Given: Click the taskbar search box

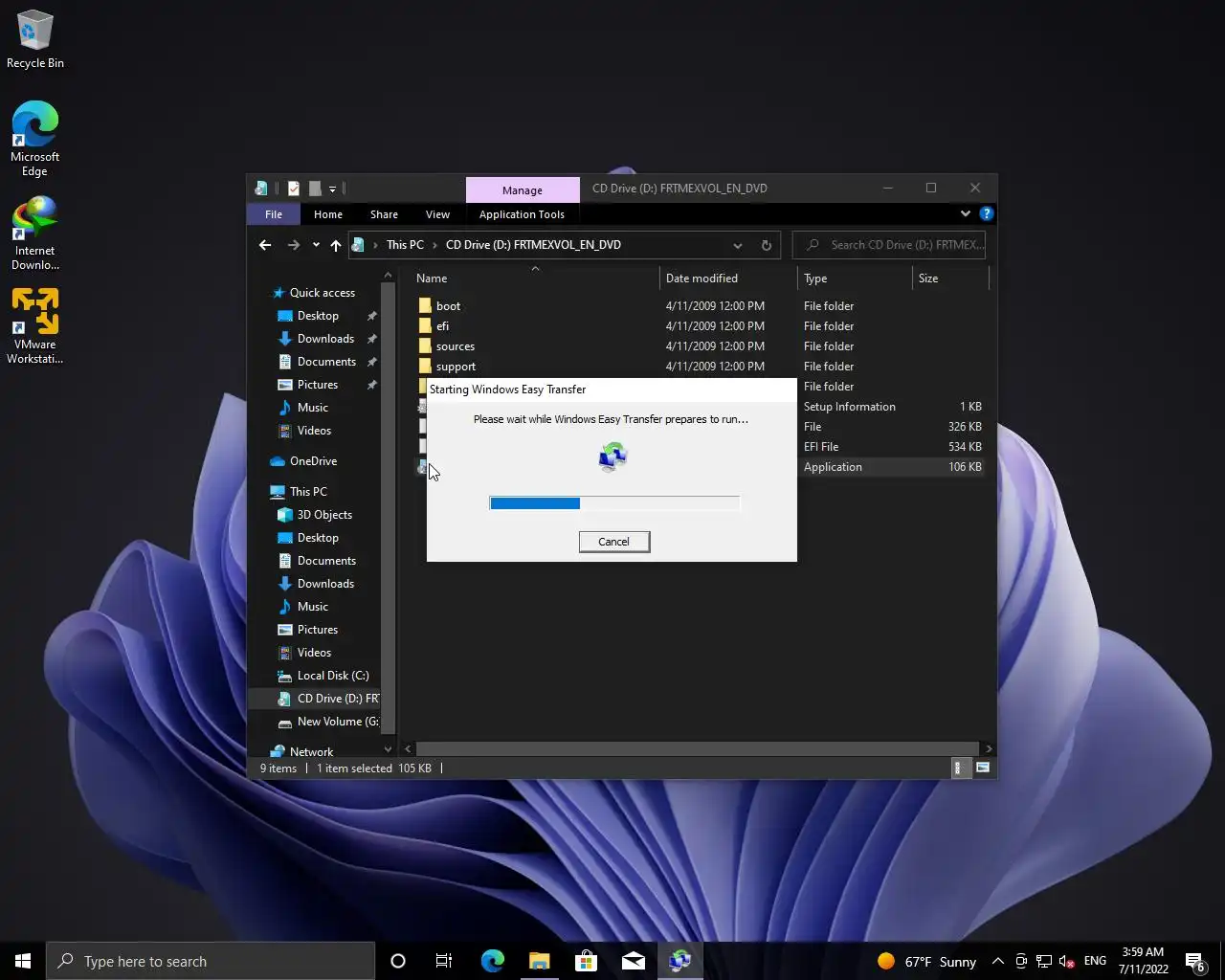Looking at the screenshot, I should 211,961.
